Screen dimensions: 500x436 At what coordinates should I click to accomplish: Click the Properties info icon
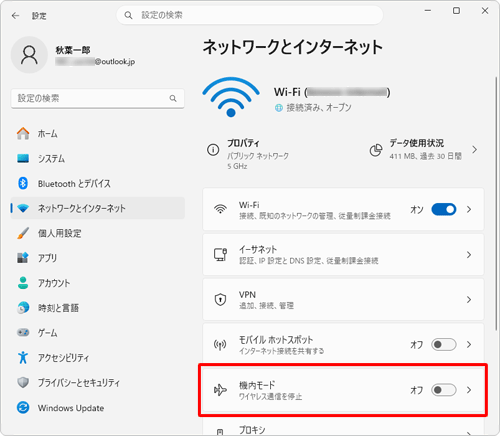[213, 150]
